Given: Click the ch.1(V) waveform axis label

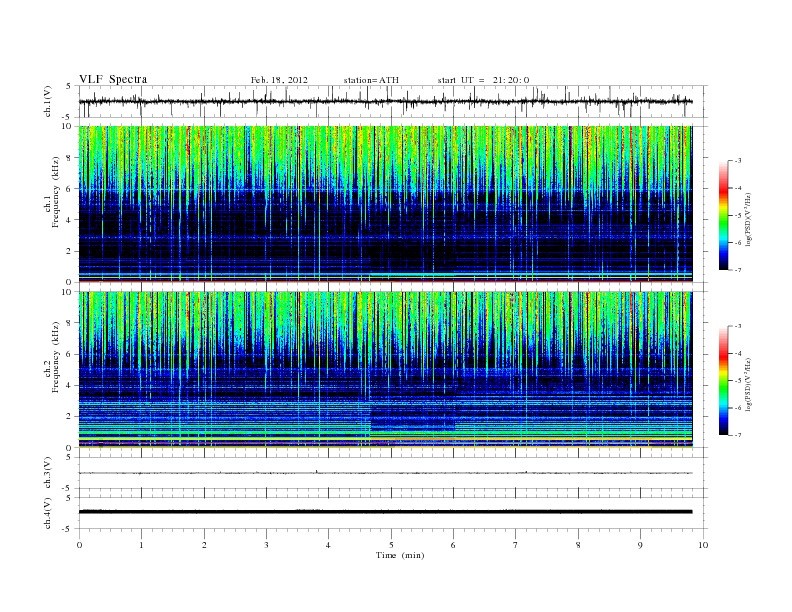Looking at the screenshot, I should (48, 101).
